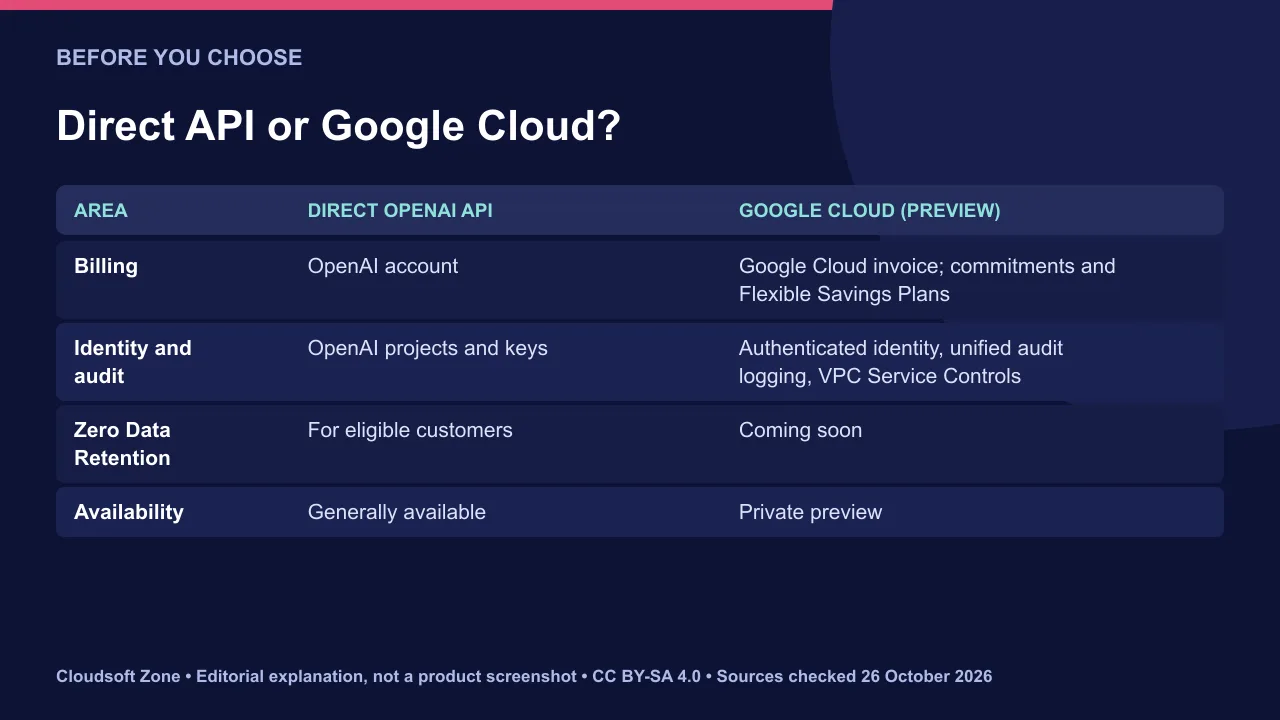This screenshot has height=720, width=1280.
Task: Select the 'Availability' row label
Action: click(129, 512)
